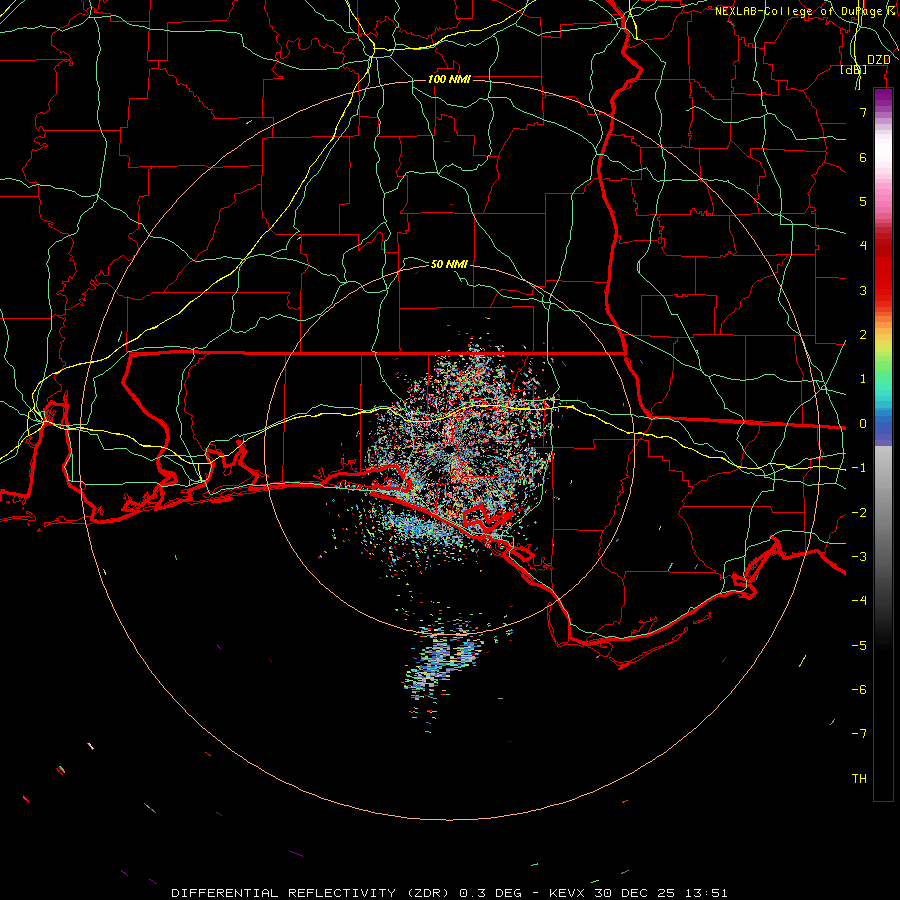The width and height of the screenshot is (900, 900).
Task: Click the "0" value on the color scale
Action: 863,424
